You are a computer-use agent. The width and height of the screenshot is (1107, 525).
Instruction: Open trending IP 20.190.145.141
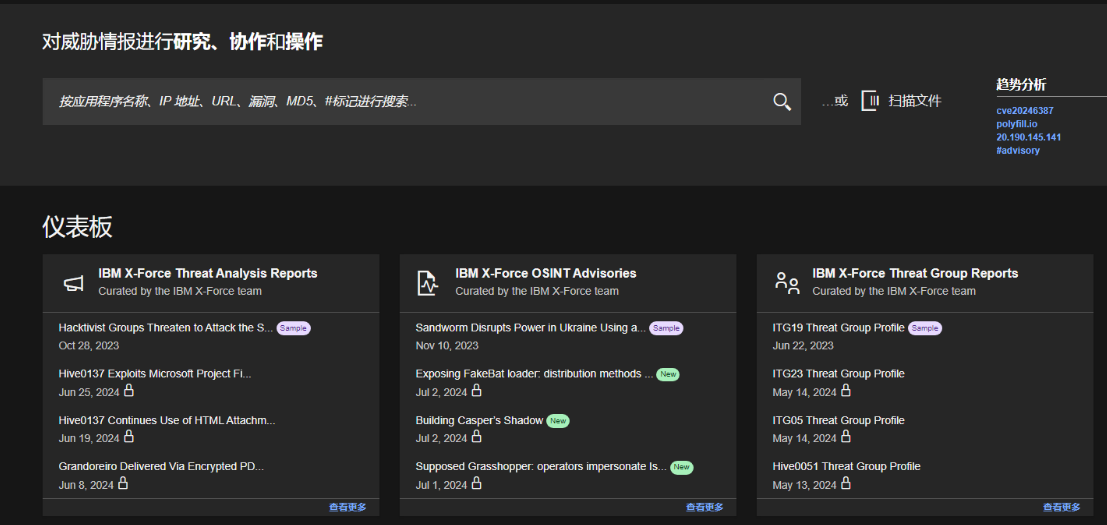click(x=1029, y=138)
